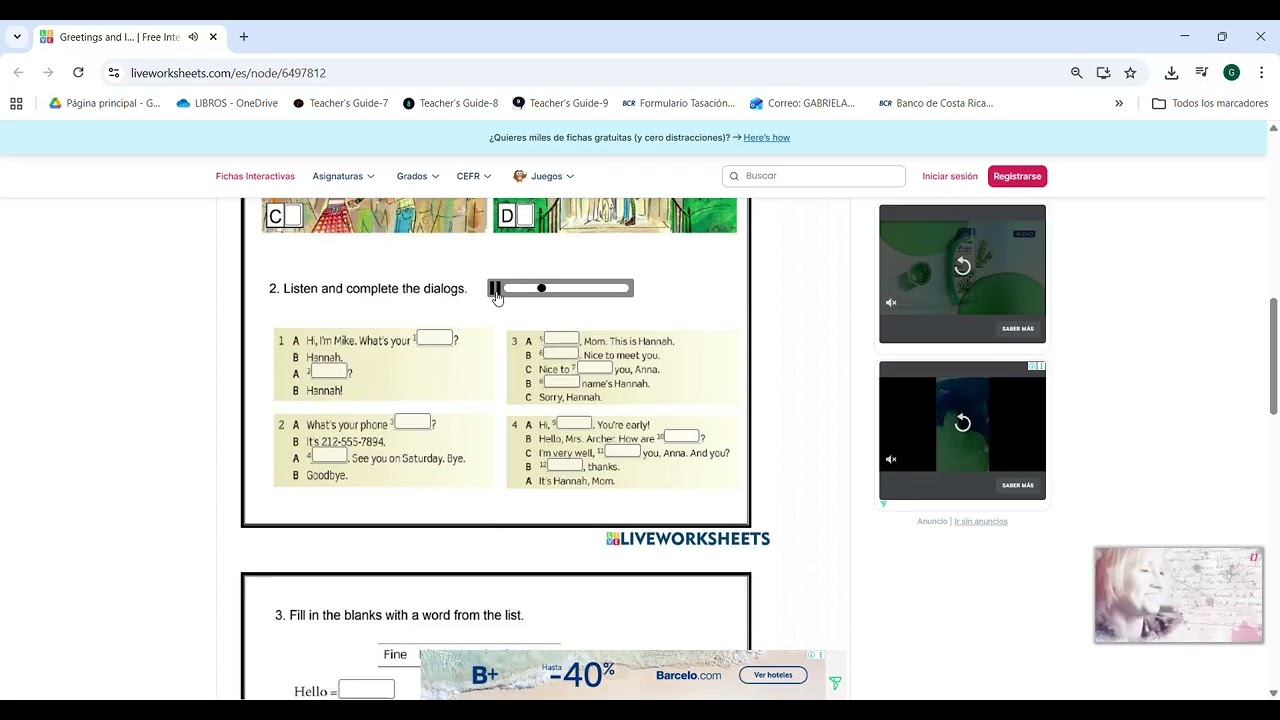Image resolution: width=1280 pixels, height=720 pixels.
Task: Click blank 3 after your phone
Action: click(x=413, y=422)
